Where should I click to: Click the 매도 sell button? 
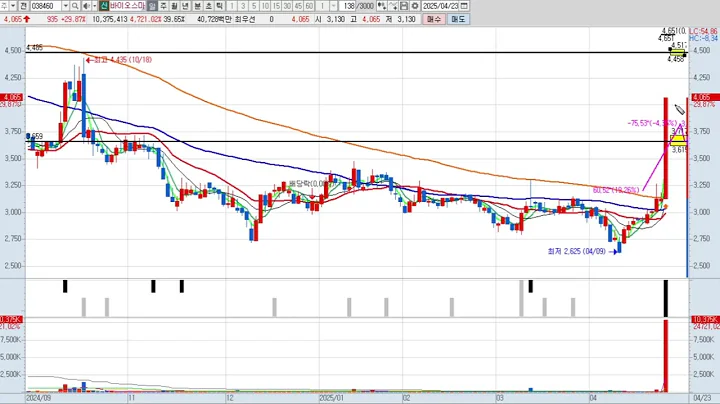coord(458,19)
